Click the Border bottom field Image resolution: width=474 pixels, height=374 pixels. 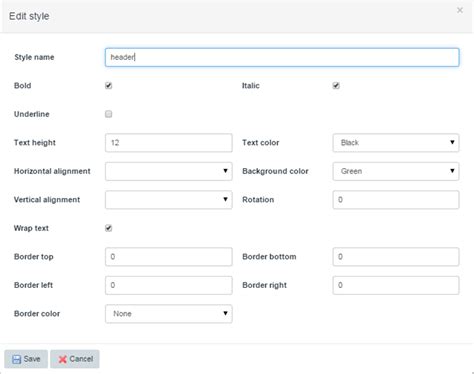tap(396, 257)
